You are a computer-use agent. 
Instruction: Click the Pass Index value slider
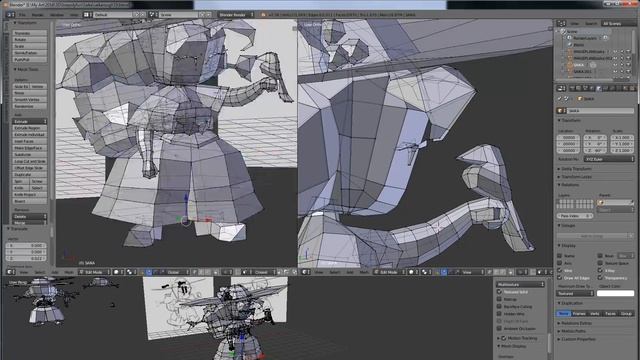pyautogui.click(x=575, y=216)
